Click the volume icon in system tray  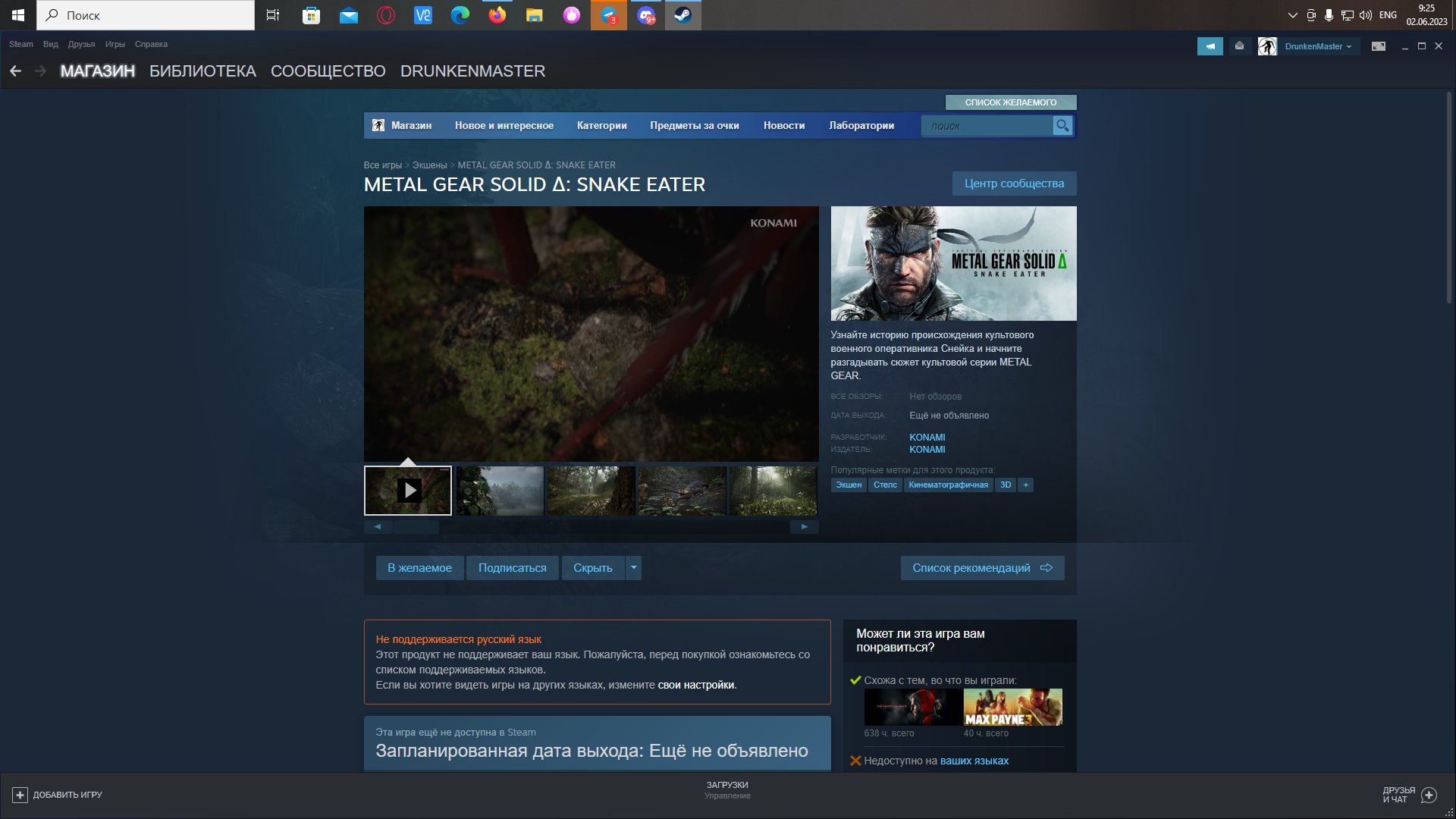click(x=1366, y=15)
